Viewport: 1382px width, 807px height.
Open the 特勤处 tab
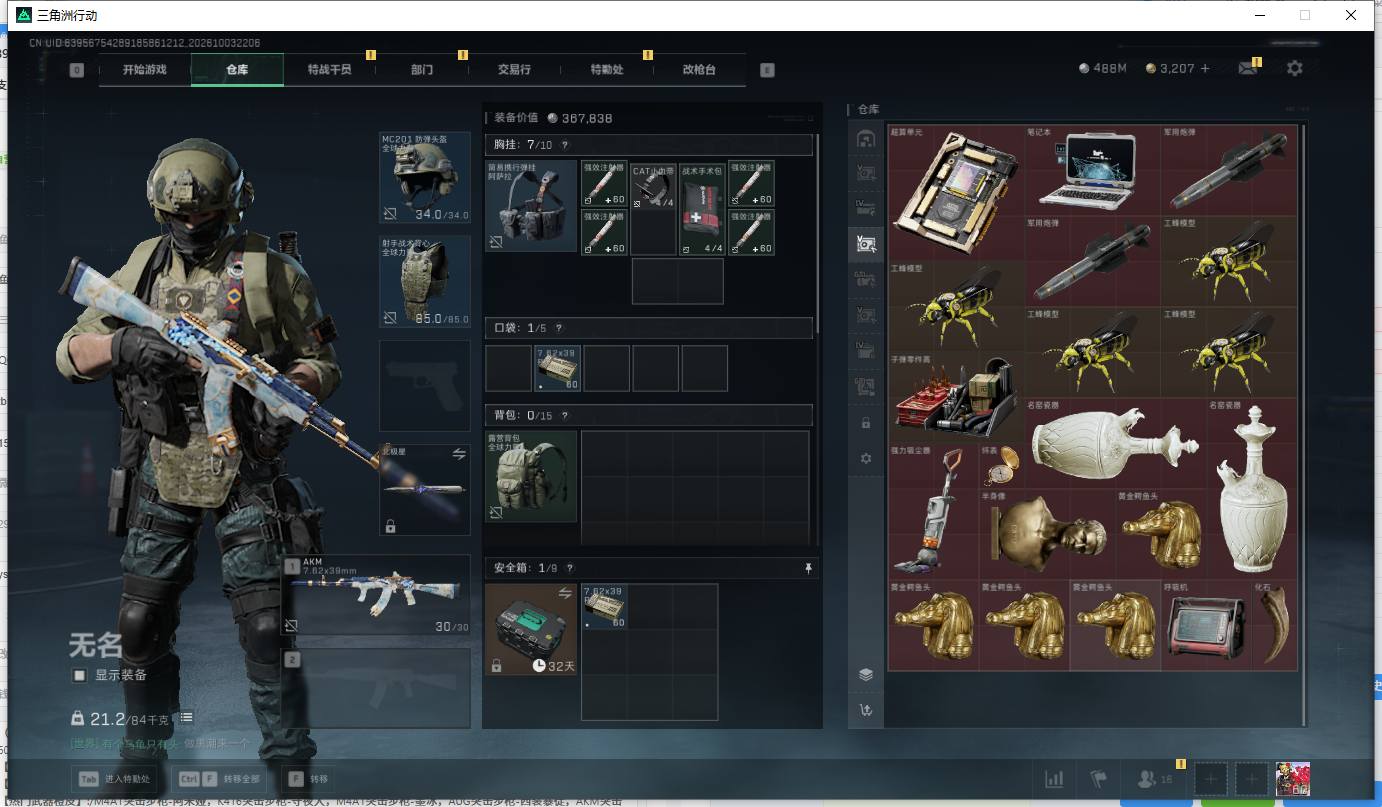point(607,69)
